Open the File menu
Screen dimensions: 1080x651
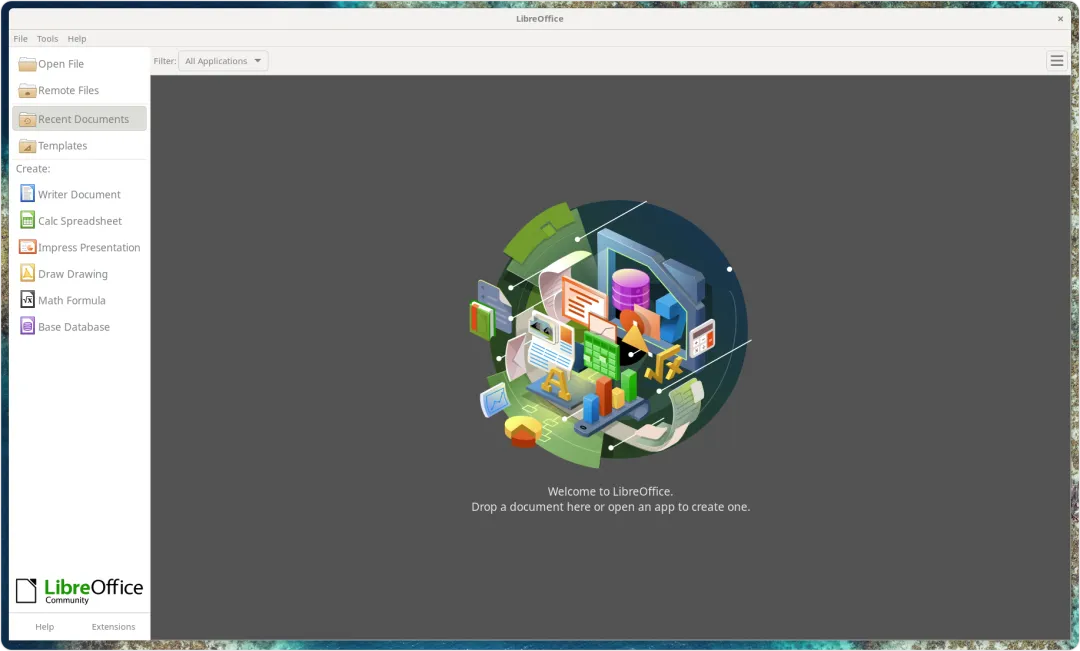click(x=21, y=39)
